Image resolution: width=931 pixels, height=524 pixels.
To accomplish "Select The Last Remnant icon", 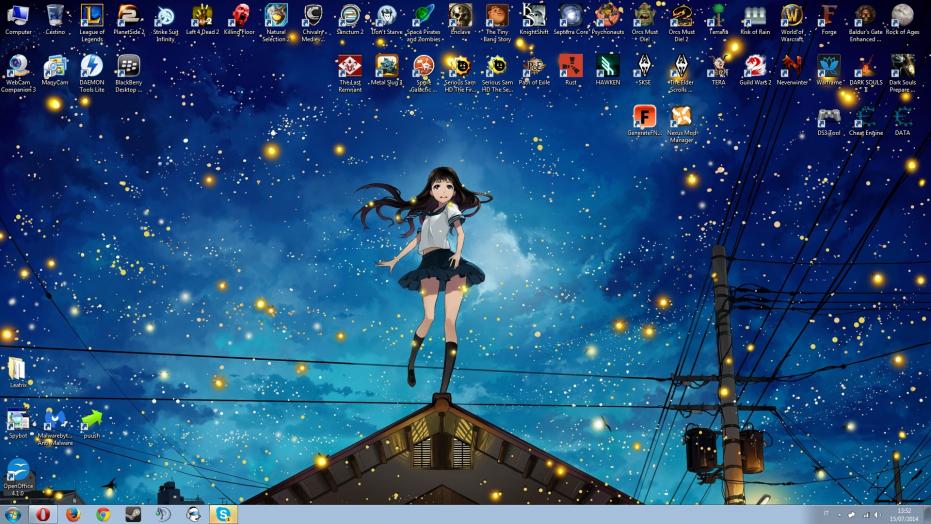I will 350,73.
